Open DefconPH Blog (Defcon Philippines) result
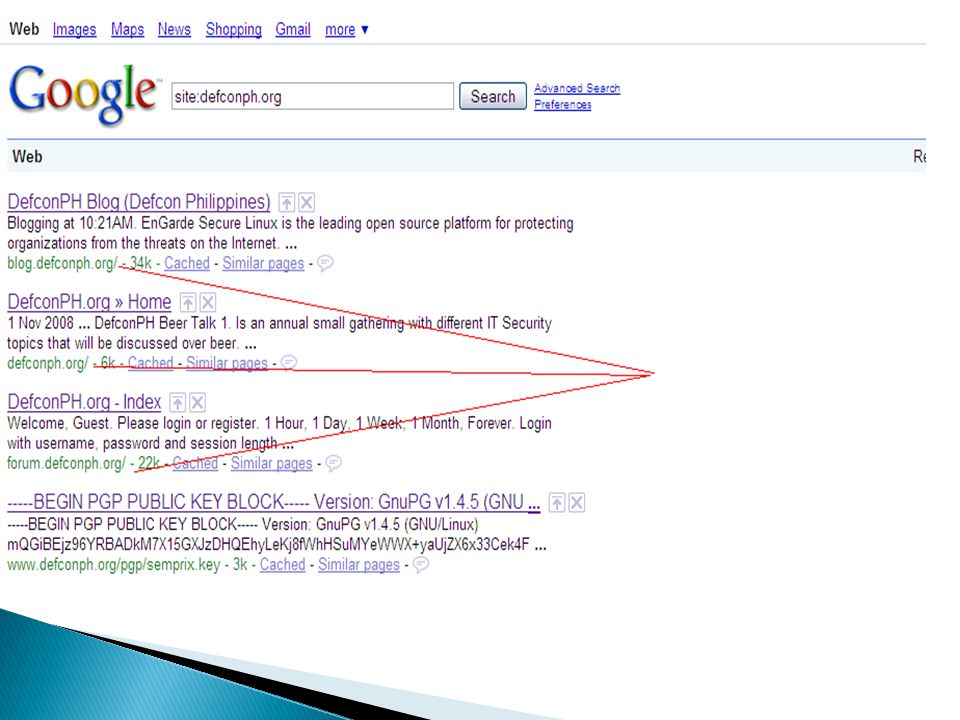The image size is (960, 720). point(139,202)
